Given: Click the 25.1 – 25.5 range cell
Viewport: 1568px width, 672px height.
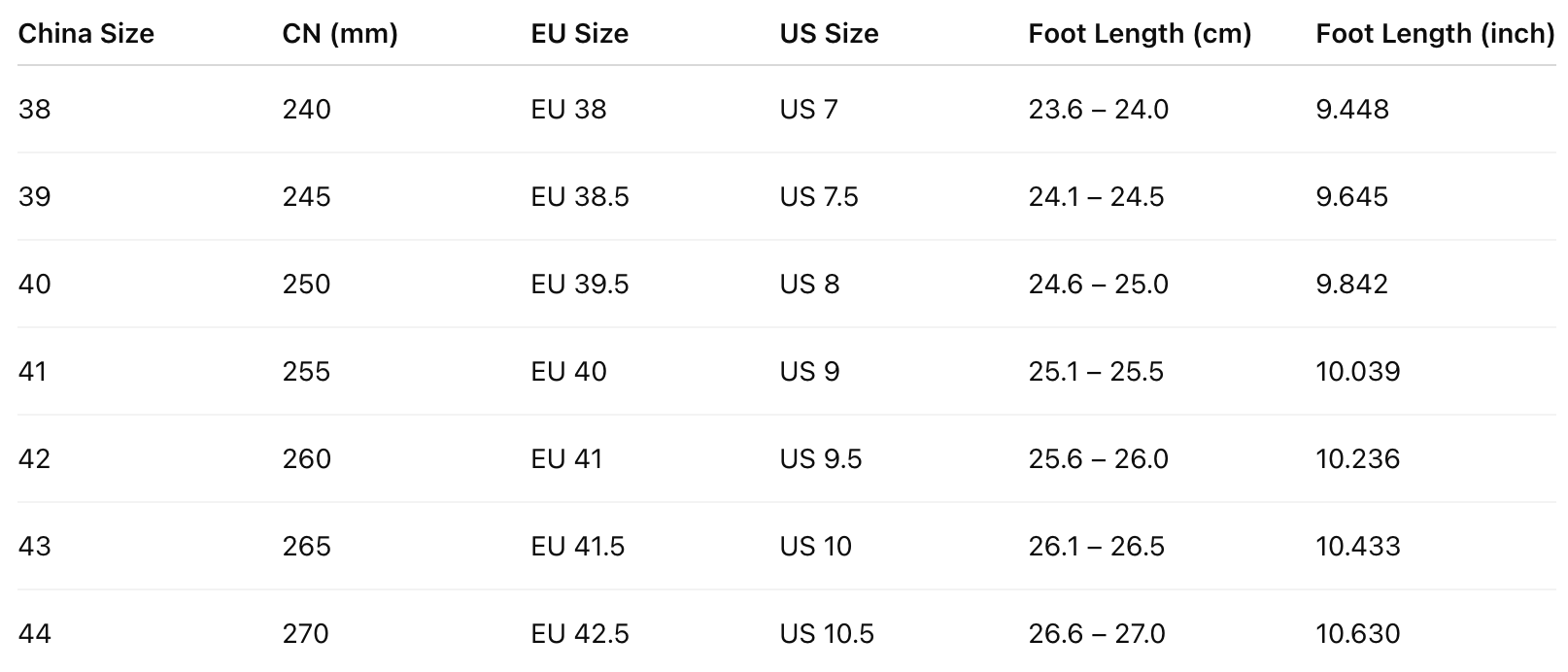Looking at the screenshot, I should tap(1096, 372).
